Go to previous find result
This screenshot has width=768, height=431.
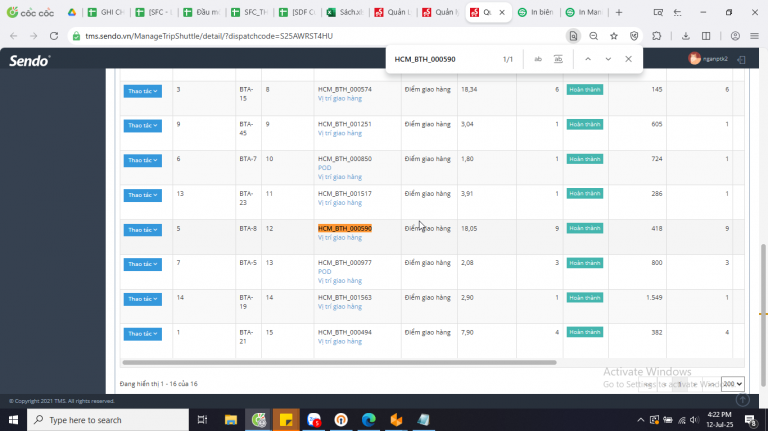pos(588,59)
